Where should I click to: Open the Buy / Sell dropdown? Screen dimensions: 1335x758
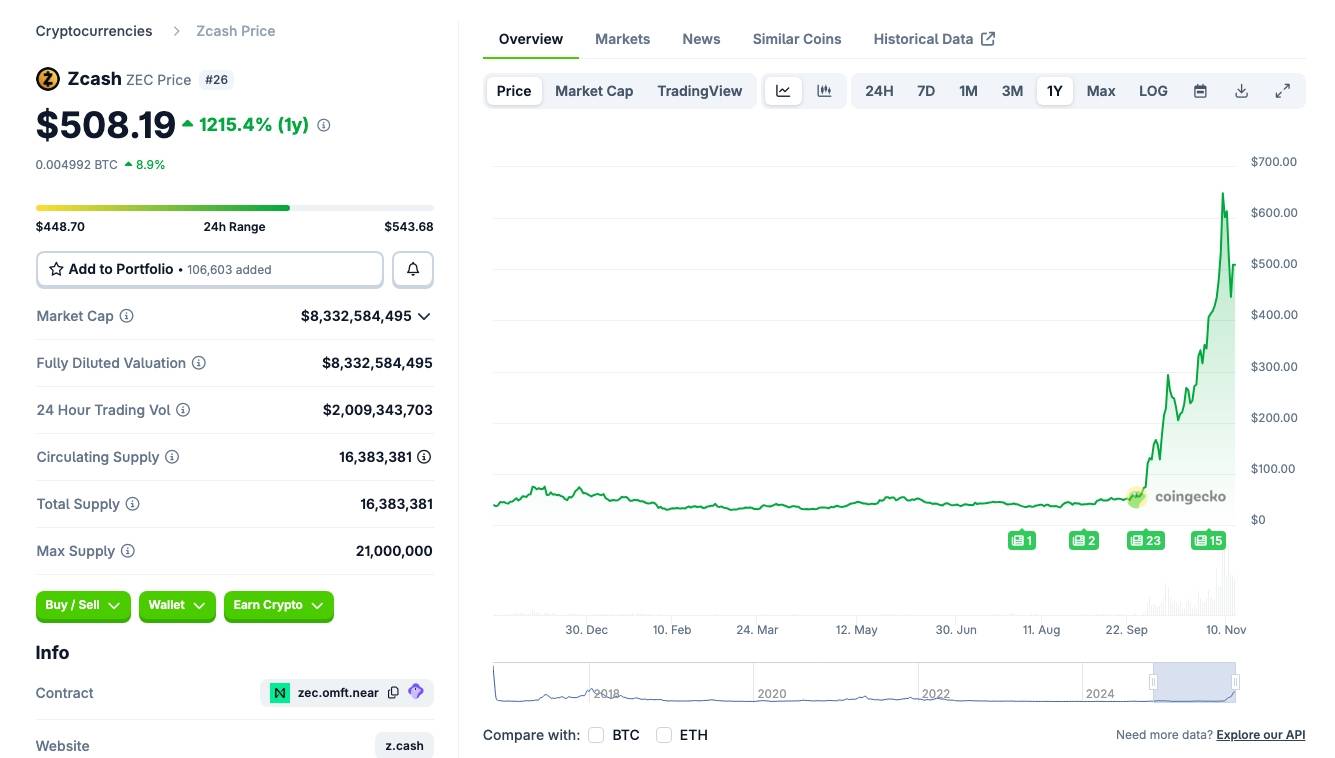coord(84,606)
